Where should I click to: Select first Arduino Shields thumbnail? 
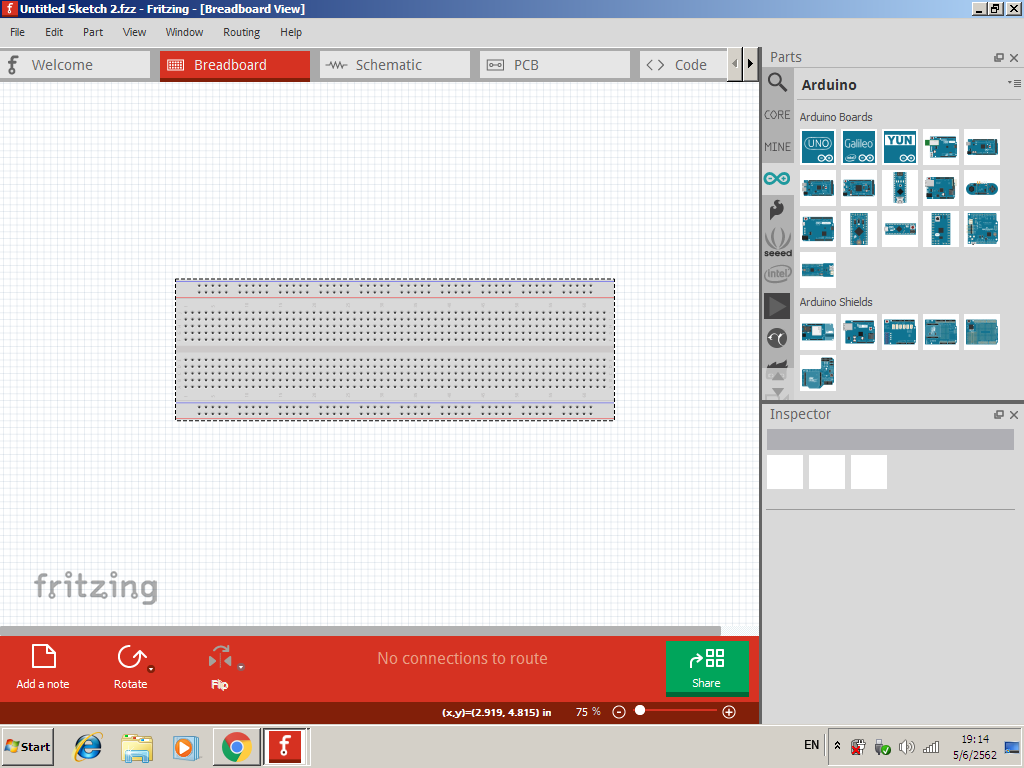818,332
